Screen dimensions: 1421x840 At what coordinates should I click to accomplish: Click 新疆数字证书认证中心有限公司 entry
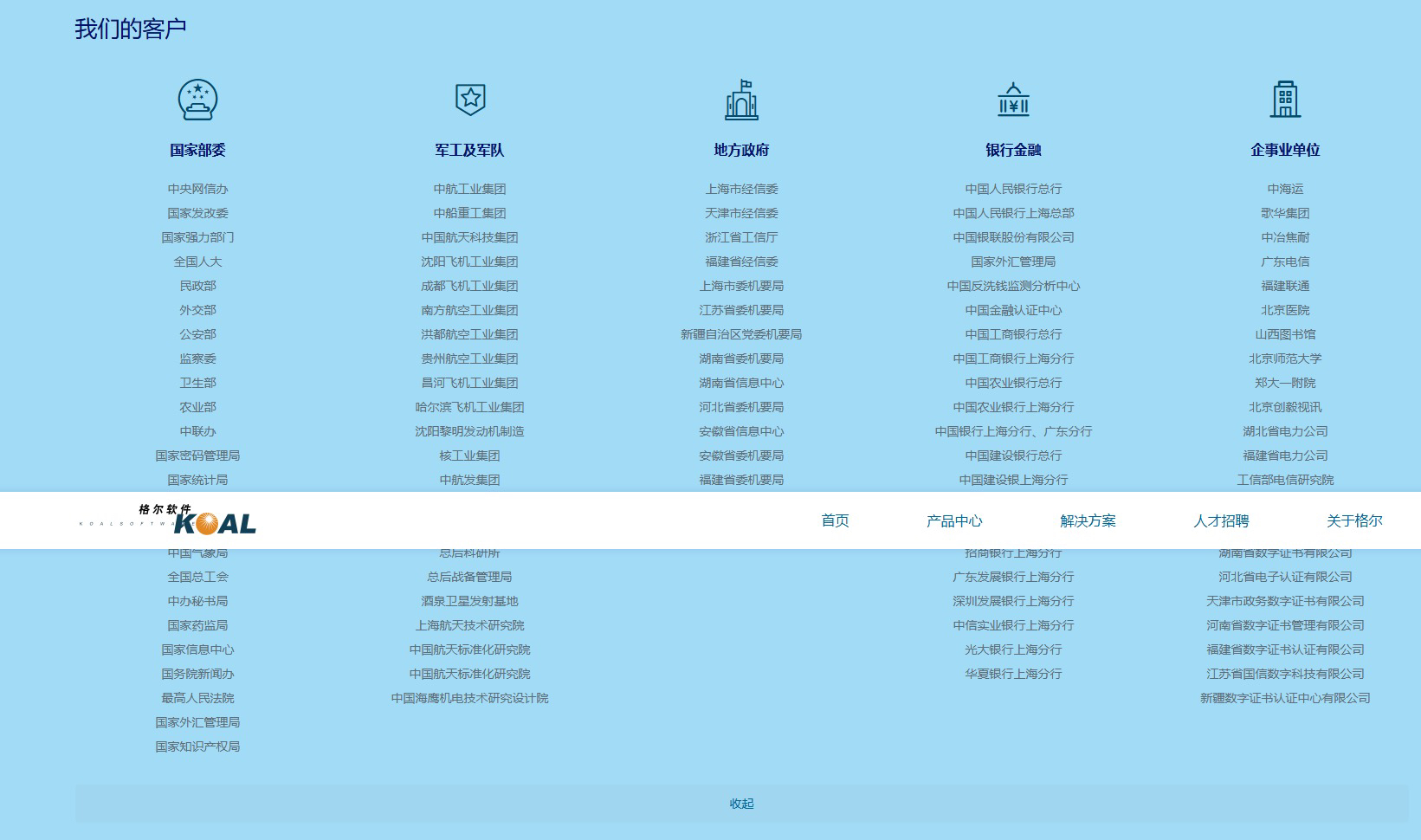click(1285, 698)
